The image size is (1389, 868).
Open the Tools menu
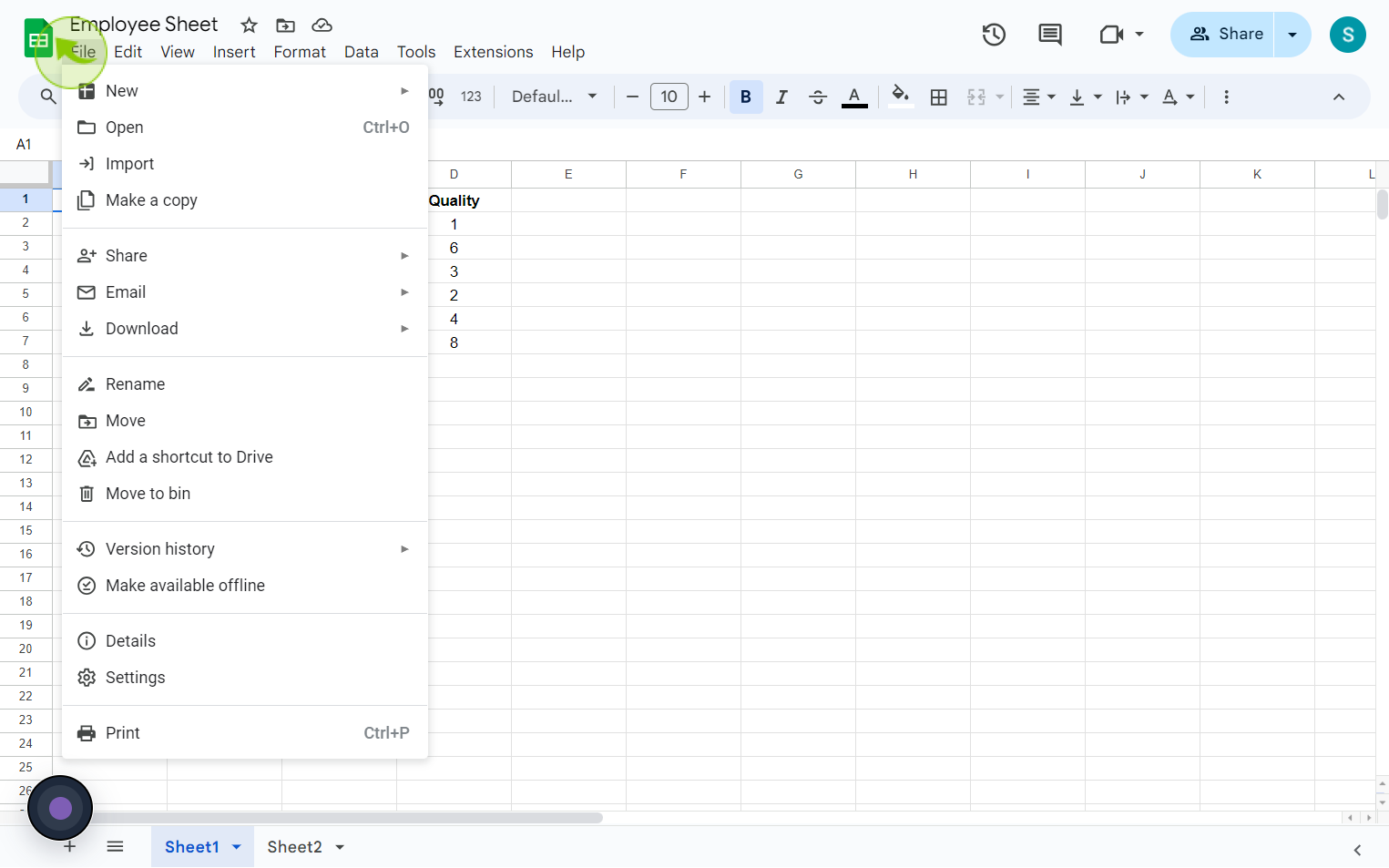click(416, 52)
